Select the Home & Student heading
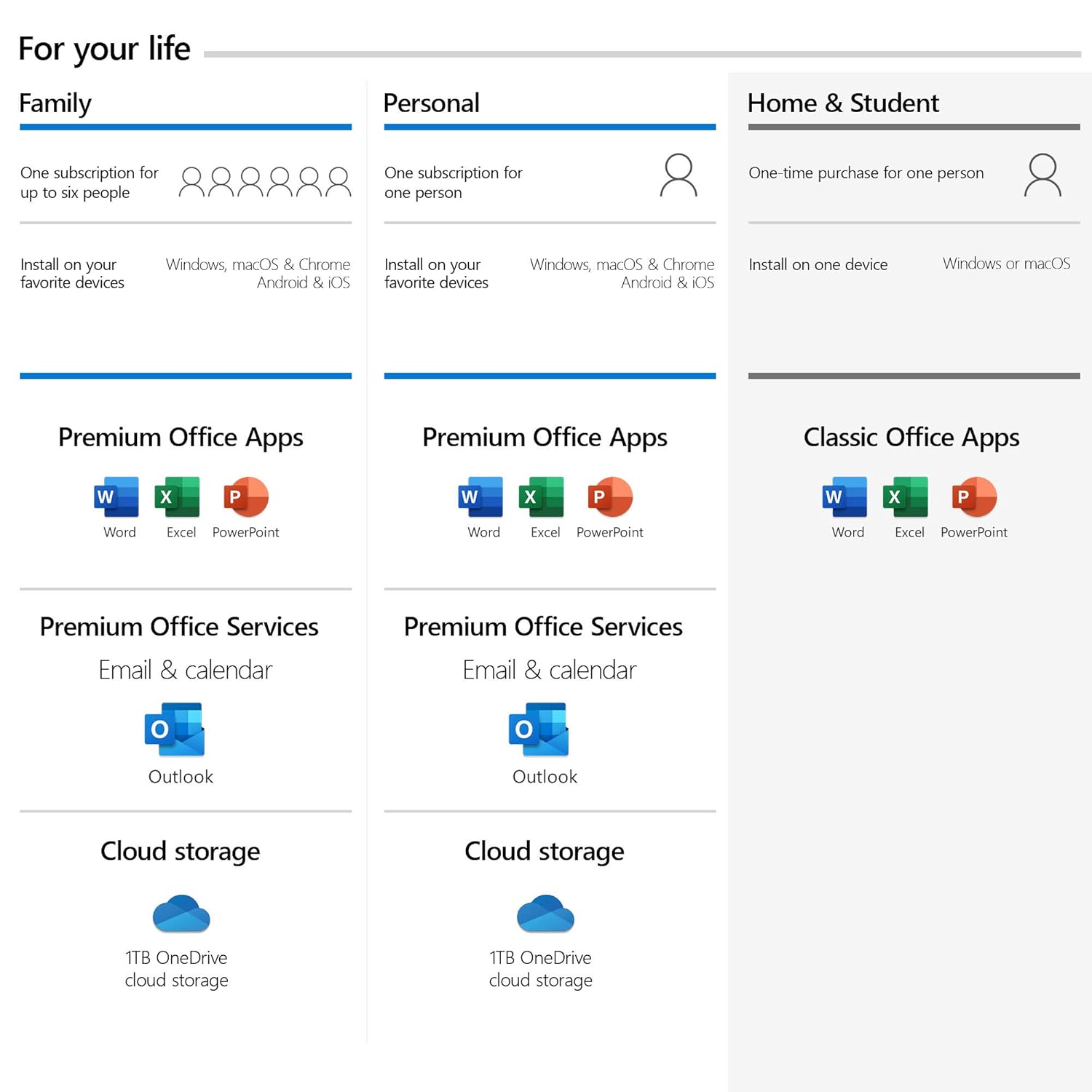The image size is (1092, 1092). tap(843, 103)
